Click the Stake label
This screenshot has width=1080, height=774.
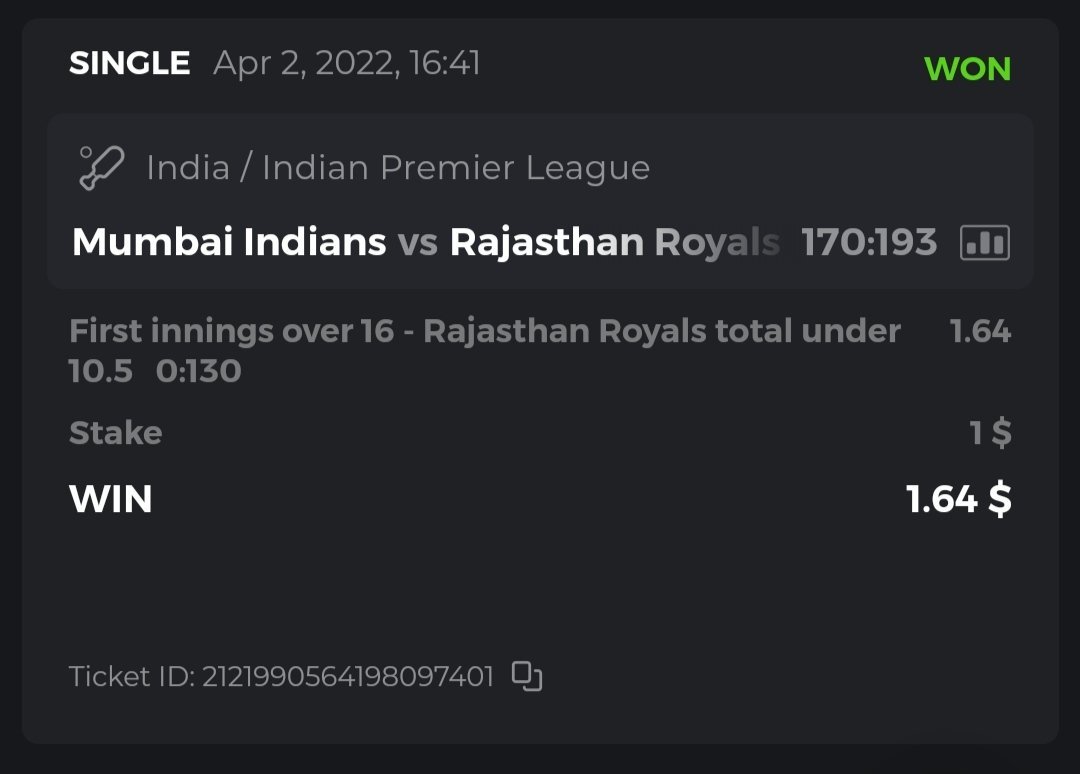coord(115,433)
